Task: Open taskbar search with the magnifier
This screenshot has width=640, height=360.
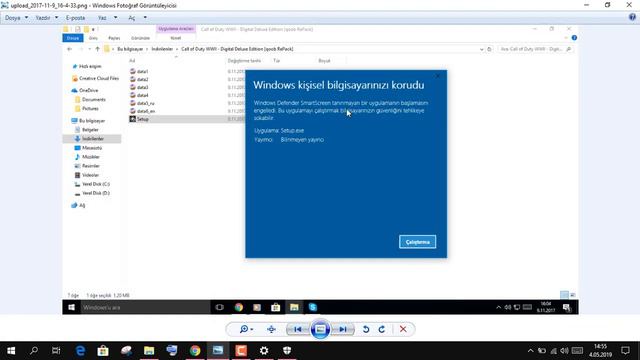Action: [x=34, y=351]
